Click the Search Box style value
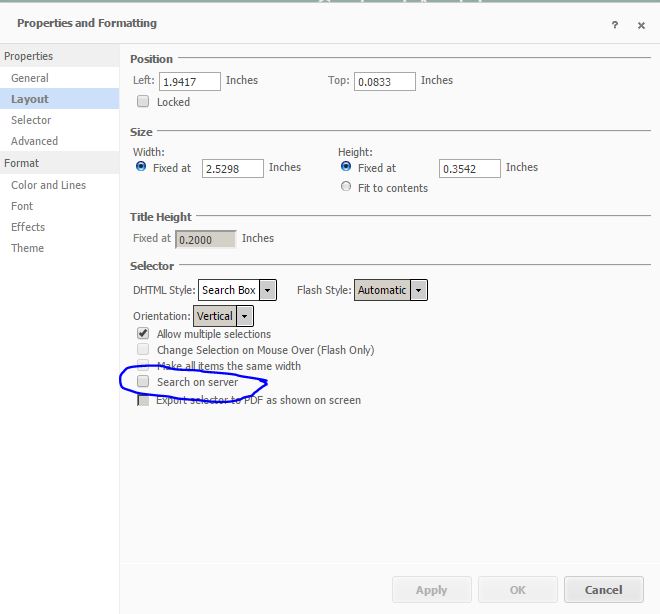The height and width of the screenshot is (614, 660). click(x=229, y=290)
